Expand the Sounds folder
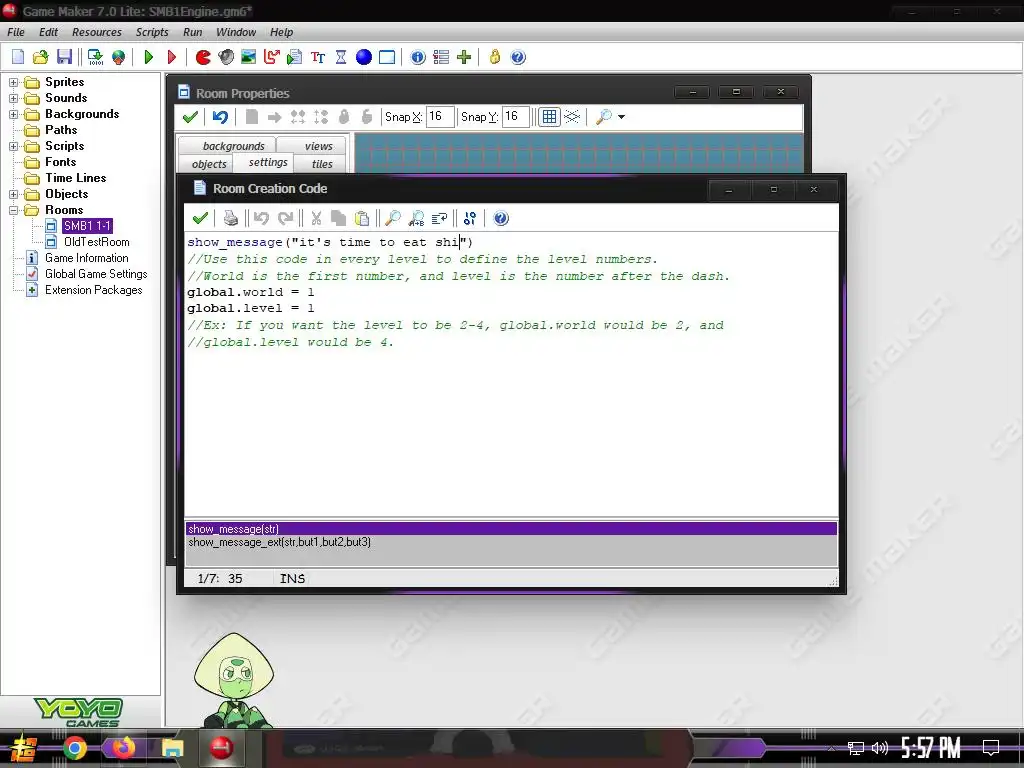1024x768 pixels. 13,98
